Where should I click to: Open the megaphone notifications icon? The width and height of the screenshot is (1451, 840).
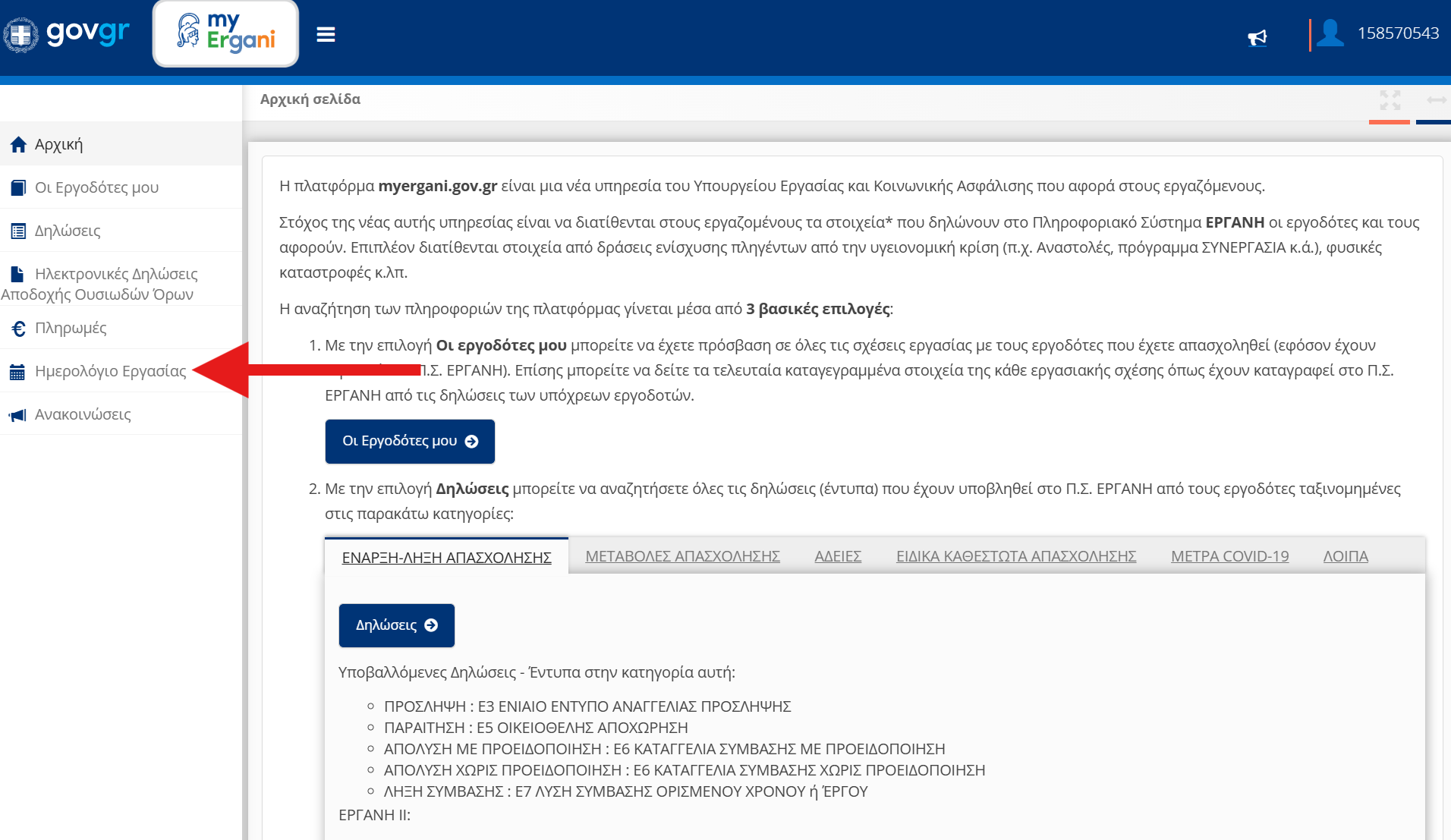point(1257,37)
